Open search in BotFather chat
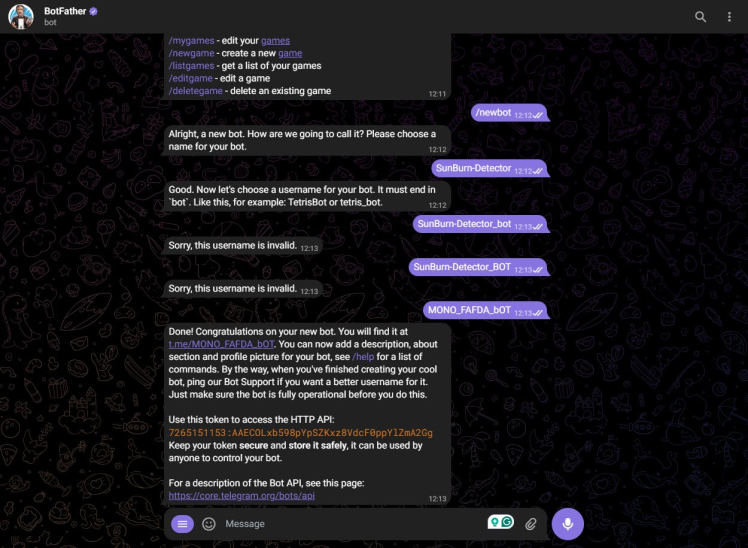 click(700, 17)
